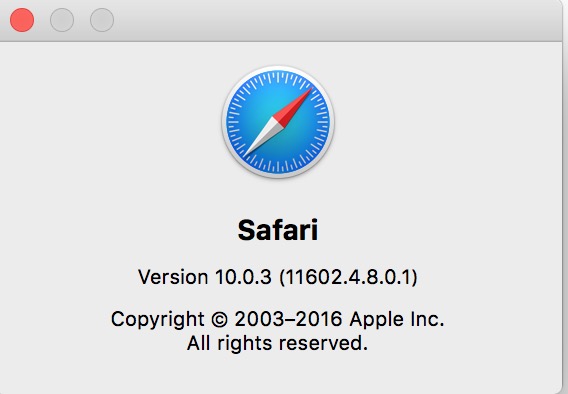568x394 pixels.
Task: Click the "Version 10.0.3 (11602.4.8.0.1)" text
Action: point(278,277)
